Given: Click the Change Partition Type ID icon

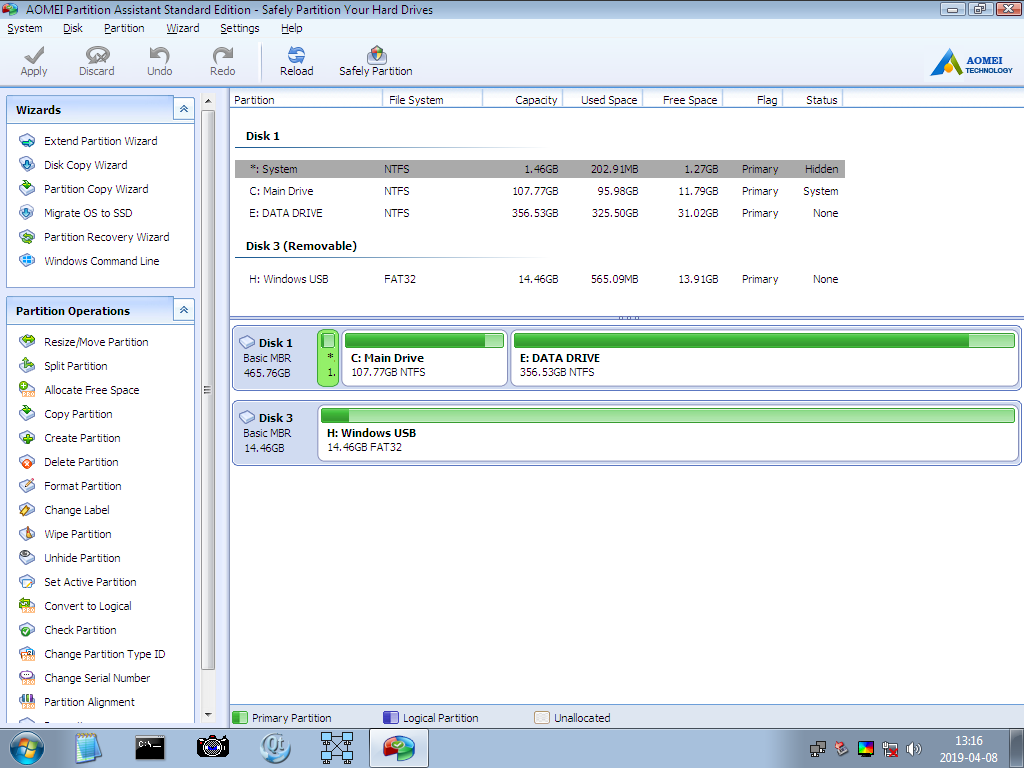Looking at the screenshot, I should 27,654.
